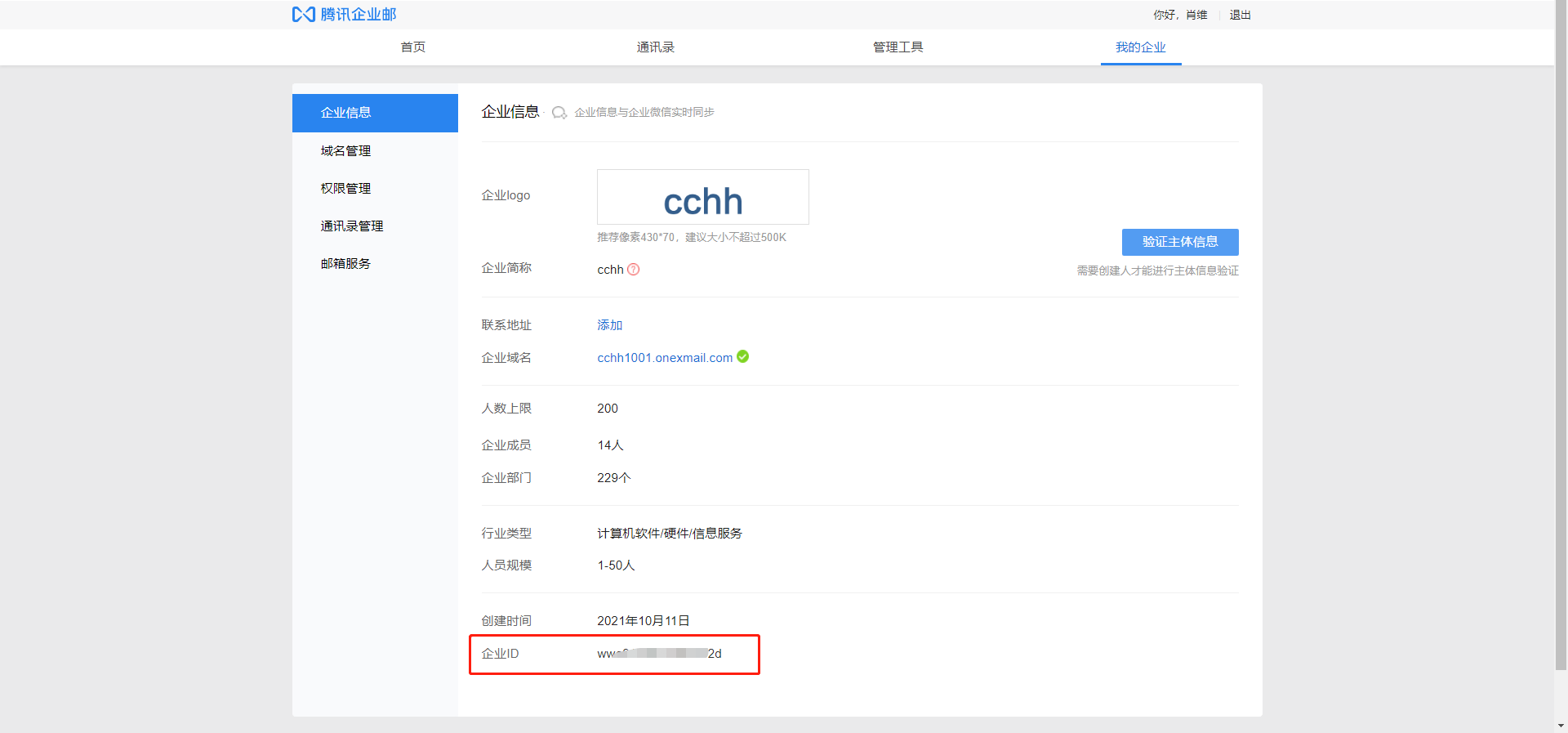This screenshot has width=1568, height=733.
Task: Select 企业信息 in the sidebar
Action: coord(375,113)
